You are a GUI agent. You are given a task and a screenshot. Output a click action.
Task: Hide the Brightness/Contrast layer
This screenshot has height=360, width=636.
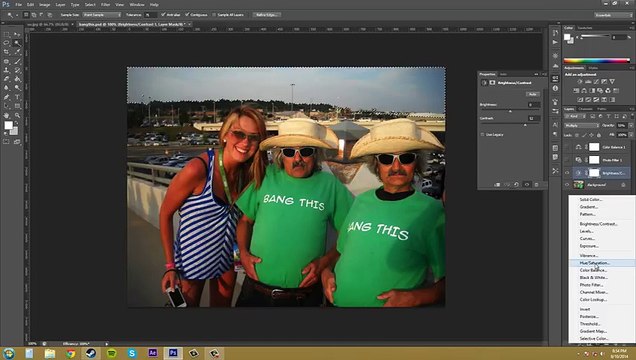tap(567, 173)
